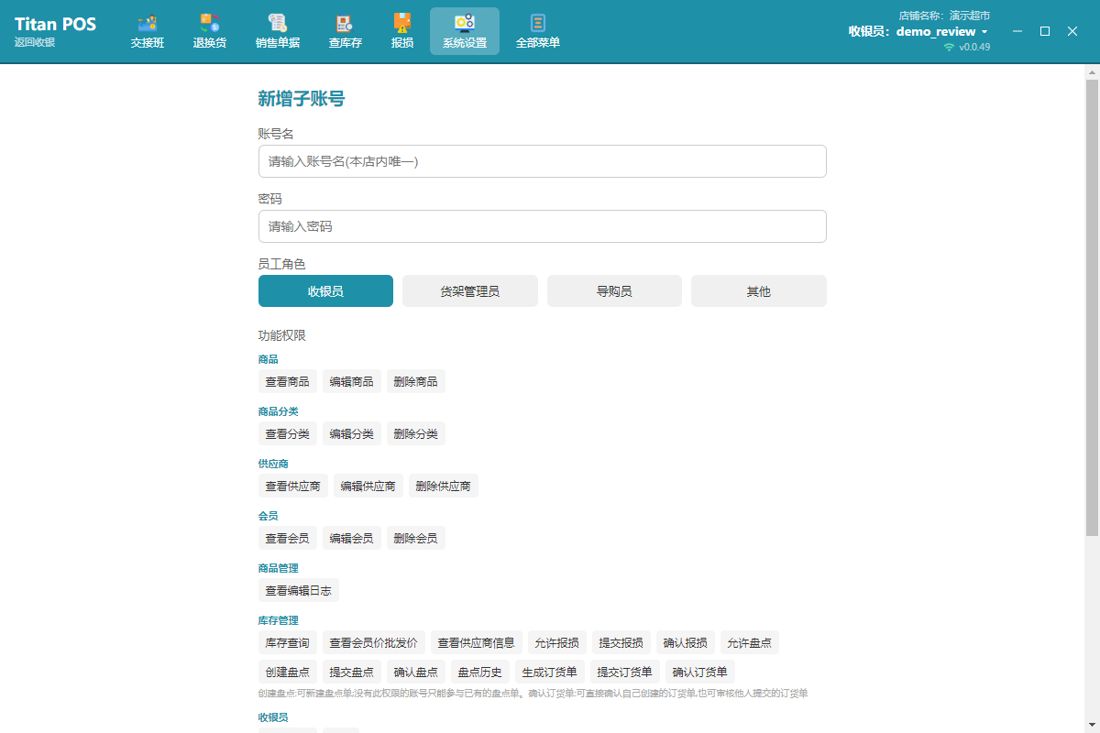
Task: Click the 库存管理 category heading
Action: pos(278,620)
